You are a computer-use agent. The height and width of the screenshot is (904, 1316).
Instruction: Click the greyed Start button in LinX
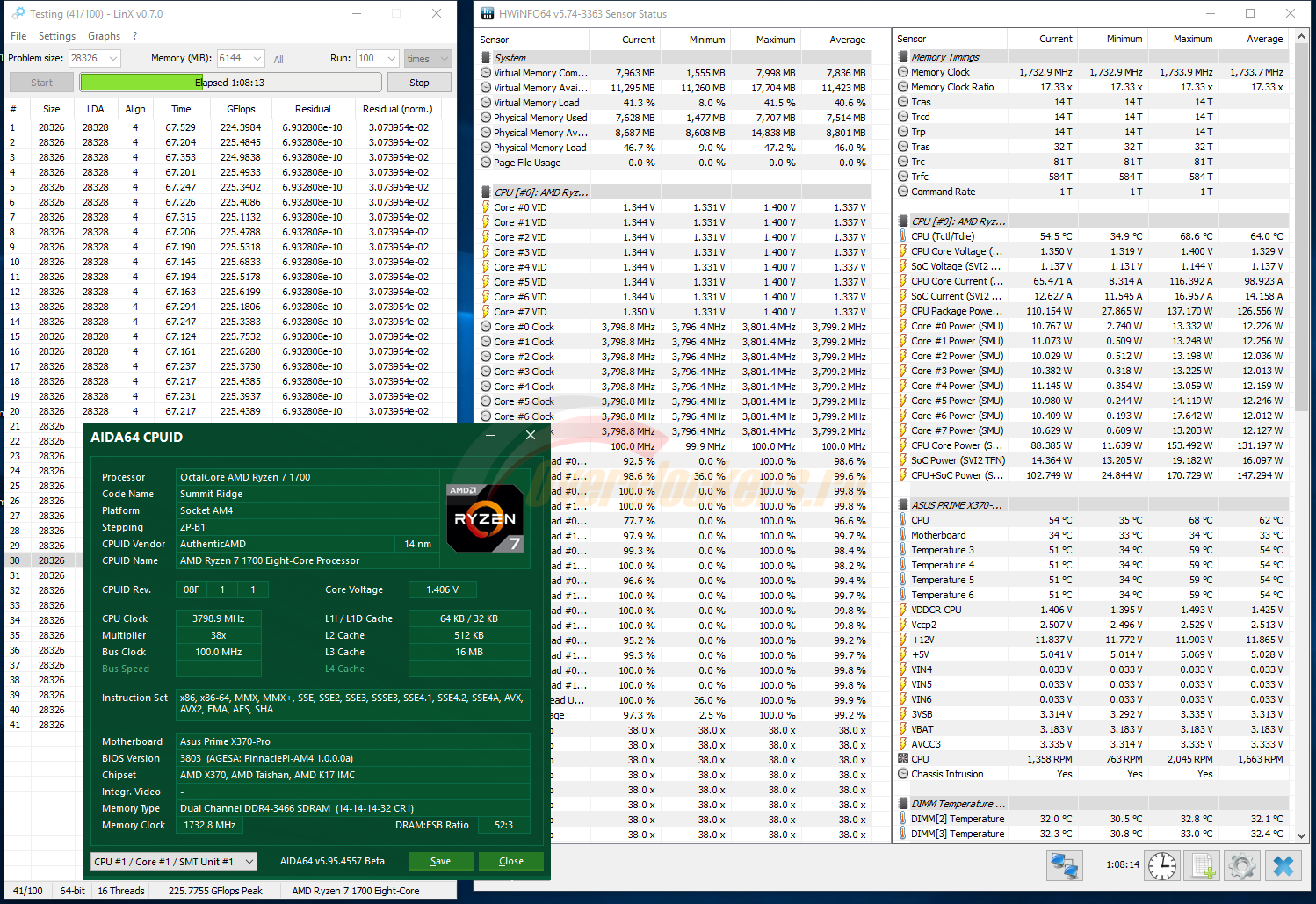41,83
